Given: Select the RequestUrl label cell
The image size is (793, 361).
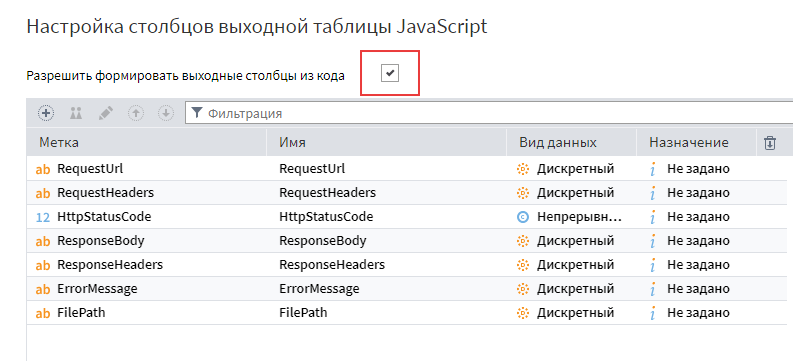Looking at the screenshot, I should pyautogui.click(x=147, y=168).
